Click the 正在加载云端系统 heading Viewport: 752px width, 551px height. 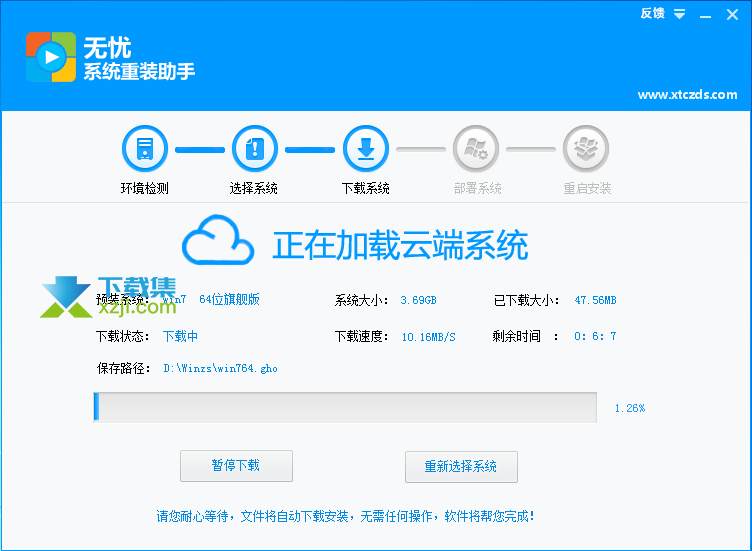[x=400, y=245]
